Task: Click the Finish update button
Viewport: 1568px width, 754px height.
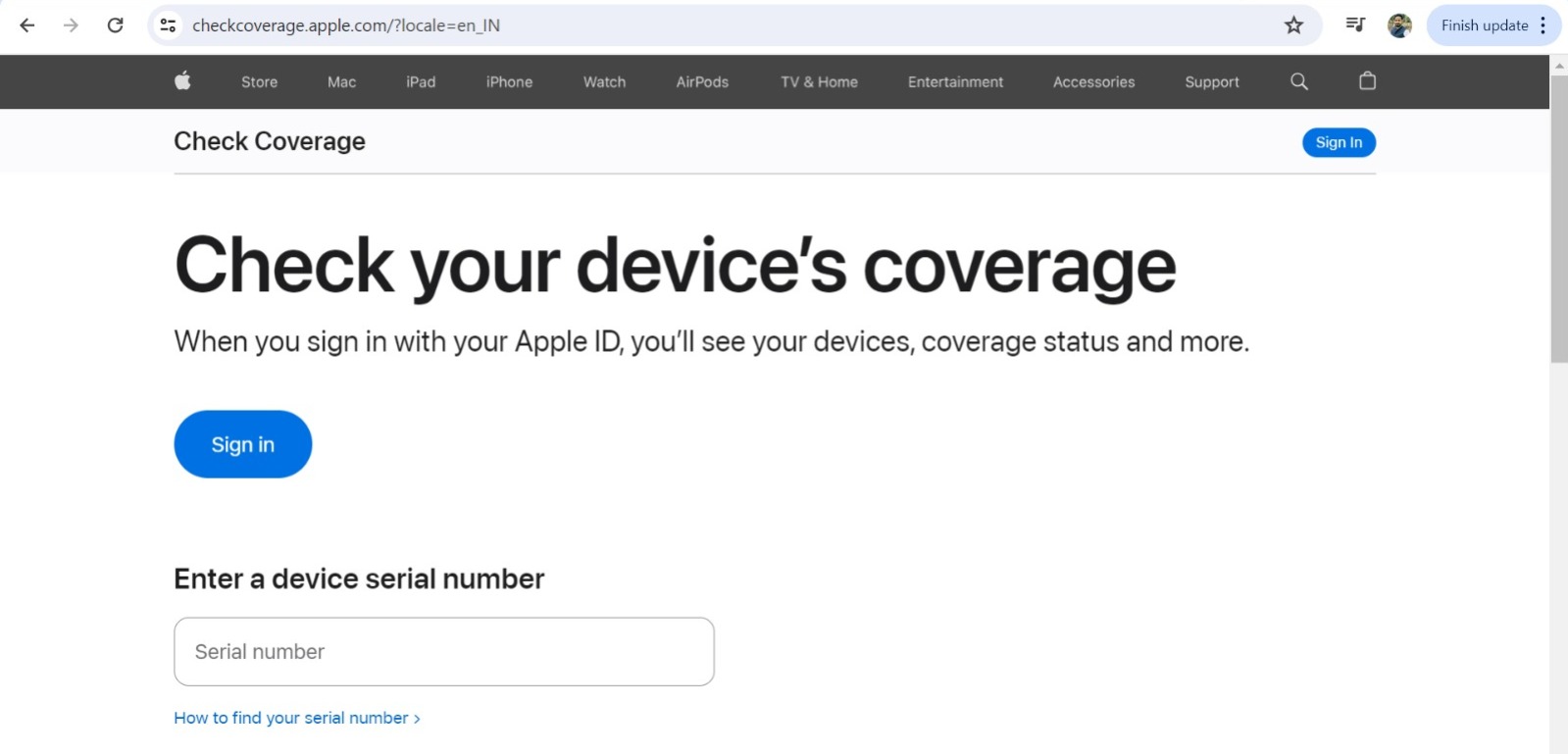Action: tap(1484, 25)
